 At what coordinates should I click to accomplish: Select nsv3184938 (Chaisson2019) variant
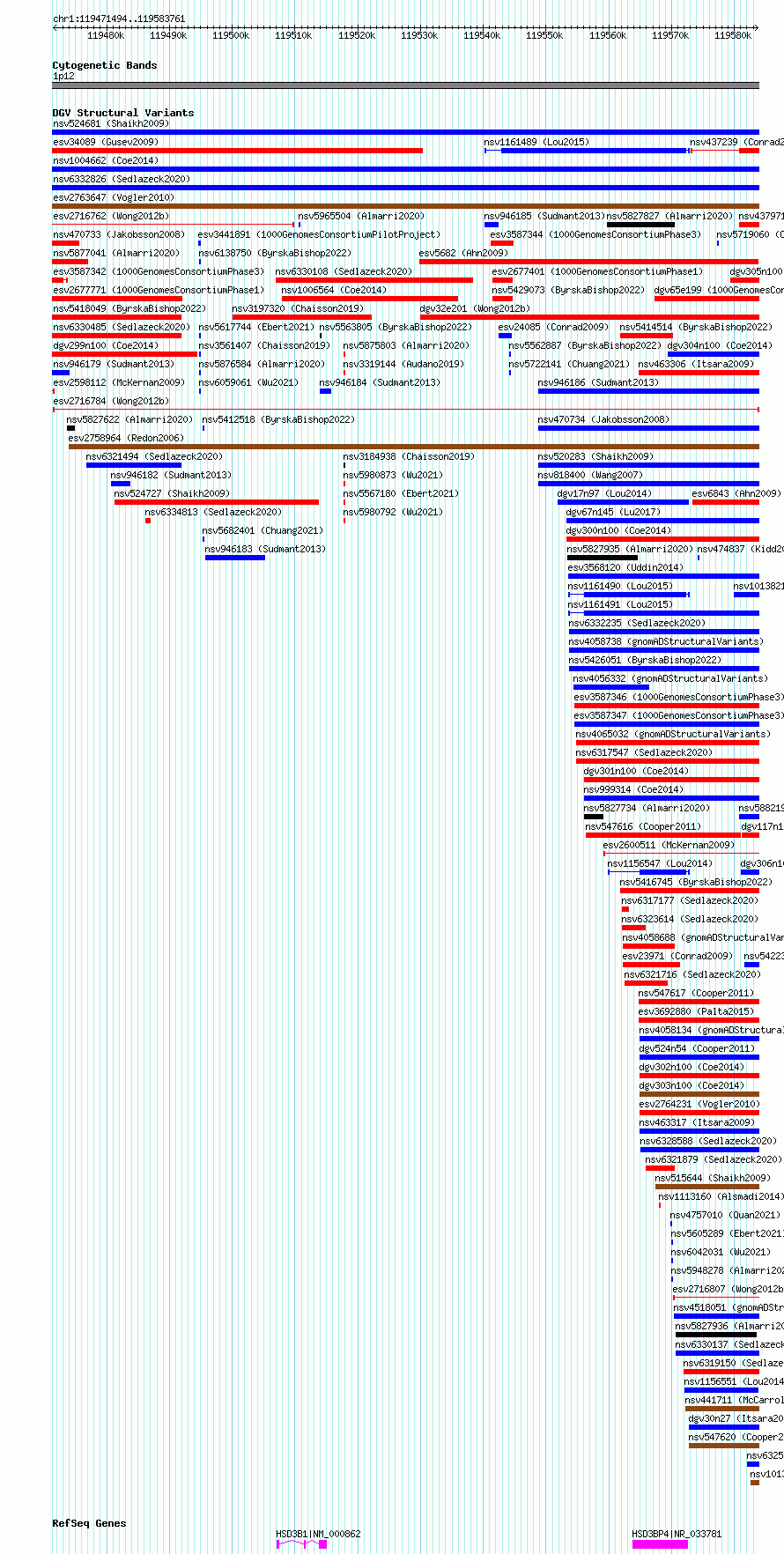point(409,456)
